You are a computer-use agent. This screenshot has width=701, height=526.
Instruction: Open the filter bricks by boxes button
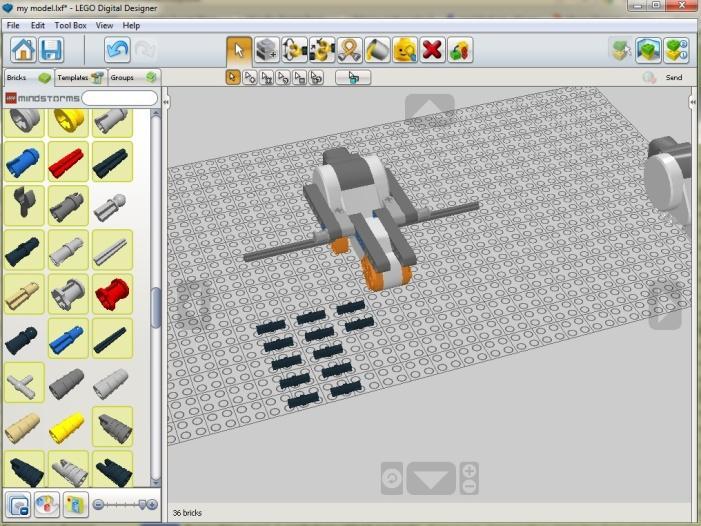coord(76,505)
